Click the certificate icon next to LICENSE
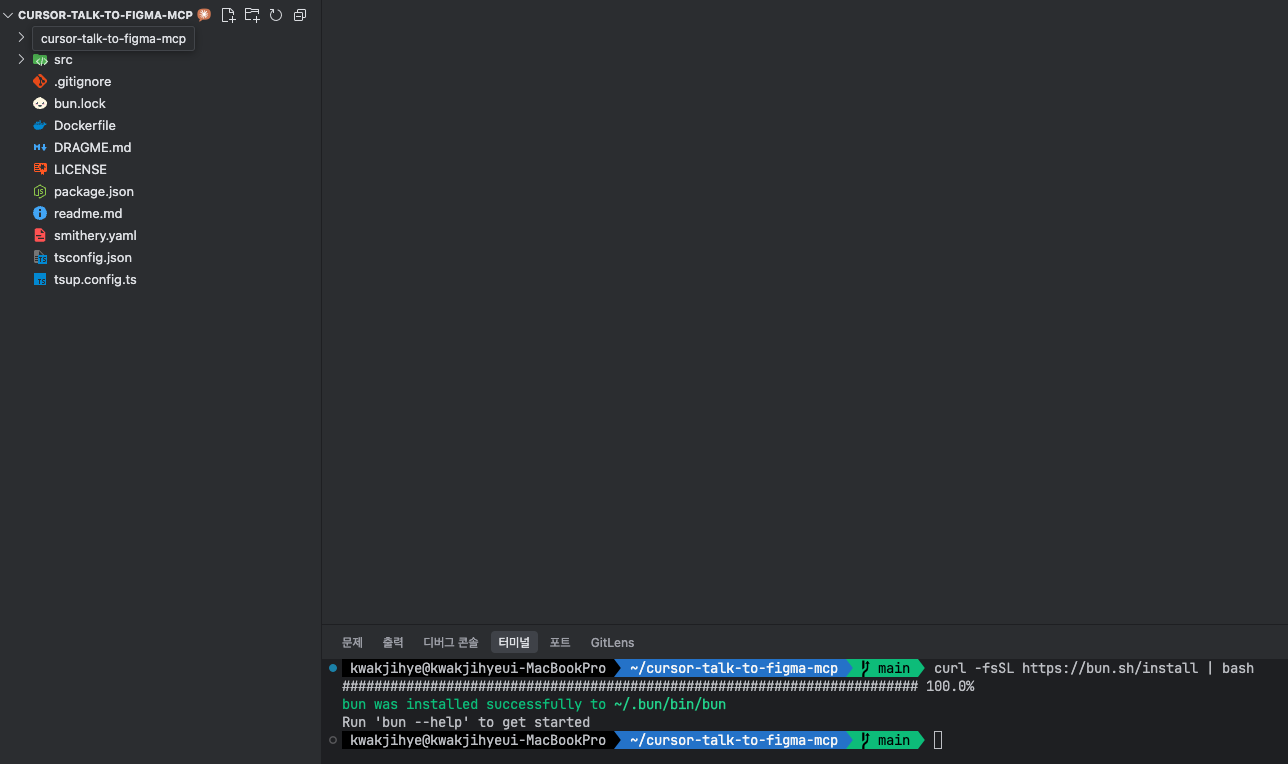The width and height of the screenshot is (1288, 764). (x=40, y=170)
